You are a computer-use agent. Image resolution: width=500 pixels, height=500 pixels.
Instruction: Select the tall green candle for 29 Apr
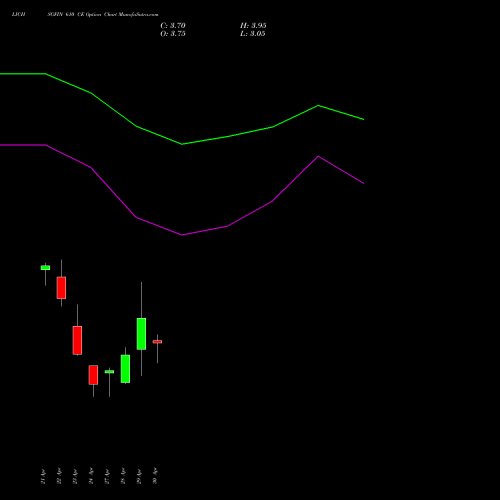coord(141,334)
